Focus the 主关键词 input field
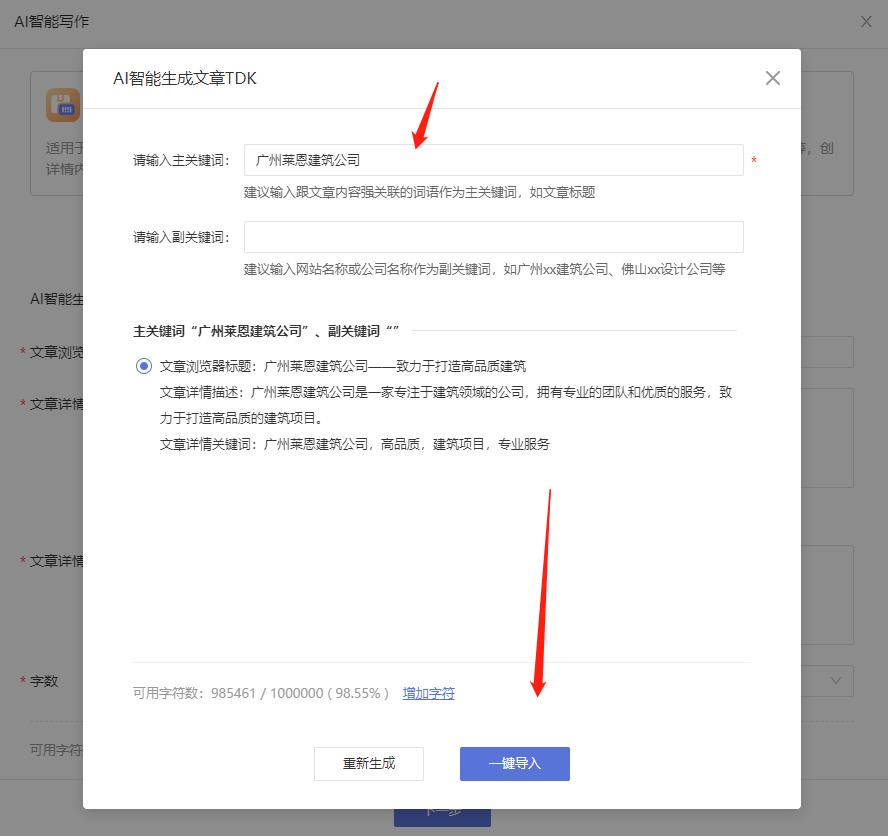 [493, 160]
